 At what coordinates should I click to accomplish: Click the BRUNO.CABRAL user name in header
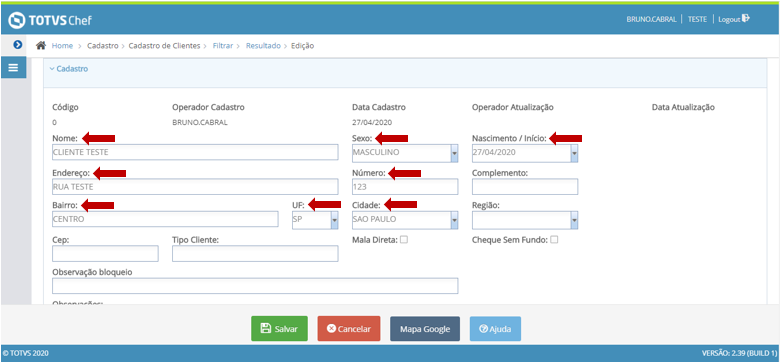click(x=651, y=19)
